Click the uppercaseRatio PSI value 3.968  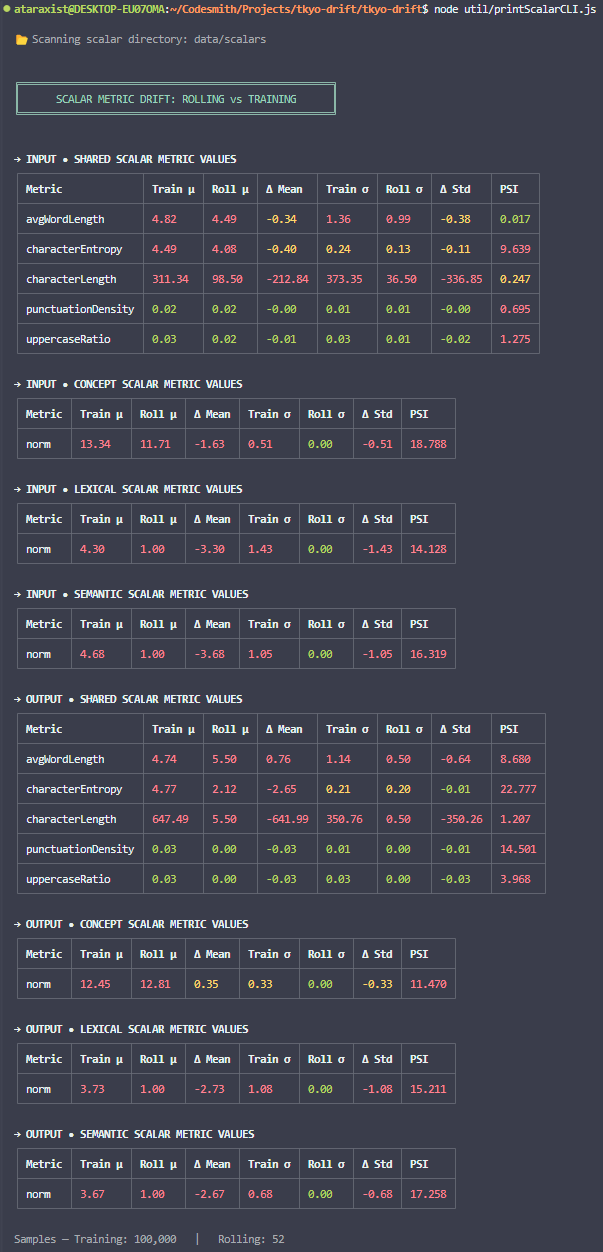(x=515, y=879)
